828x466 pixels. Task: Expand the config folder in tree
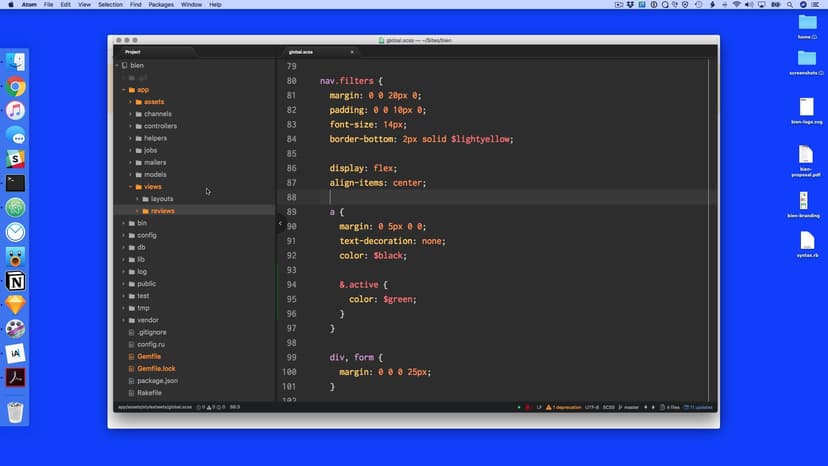click(124, 235)
